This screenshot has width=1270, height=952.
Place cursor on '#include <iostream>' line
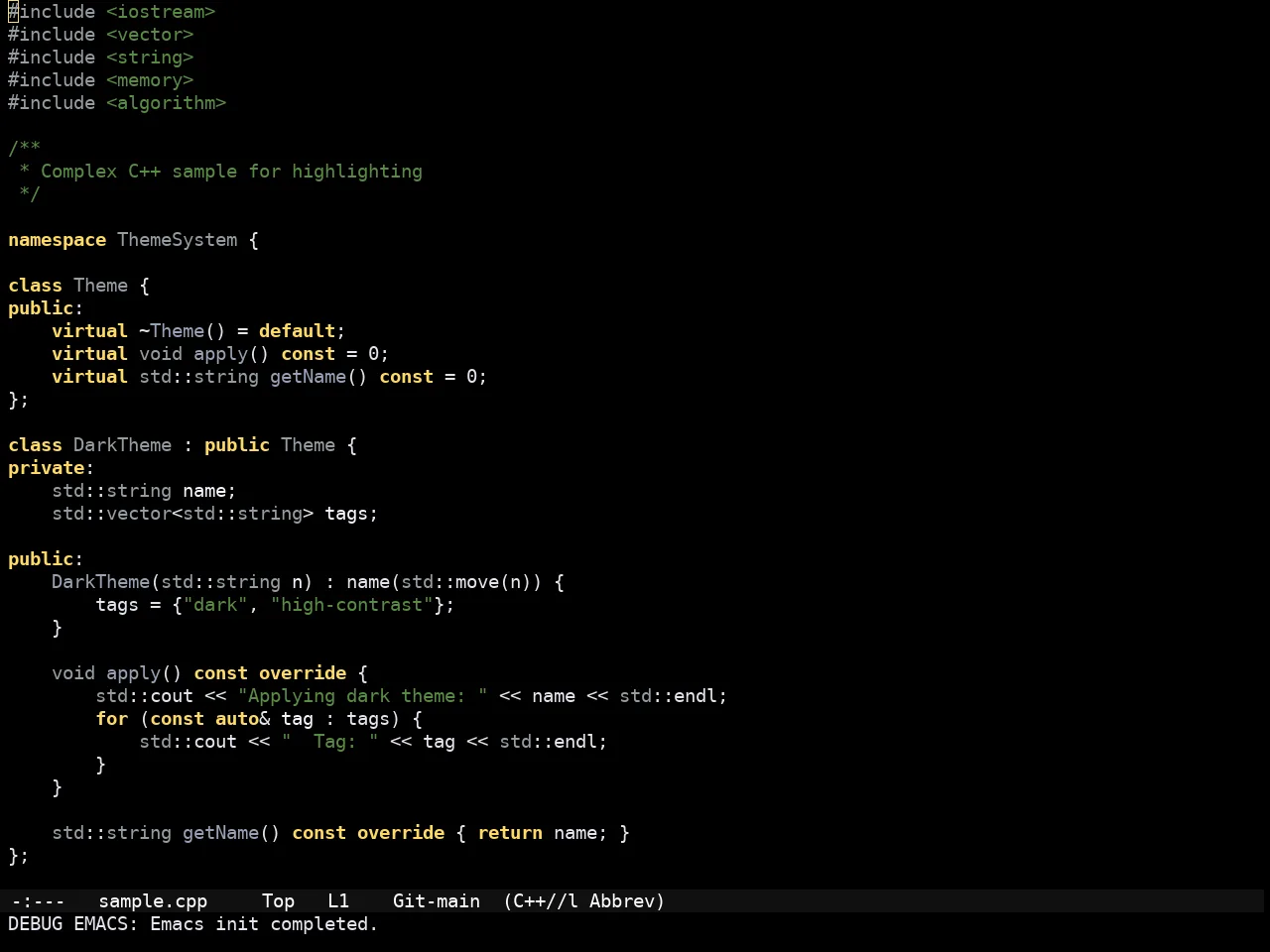[112, 12]
